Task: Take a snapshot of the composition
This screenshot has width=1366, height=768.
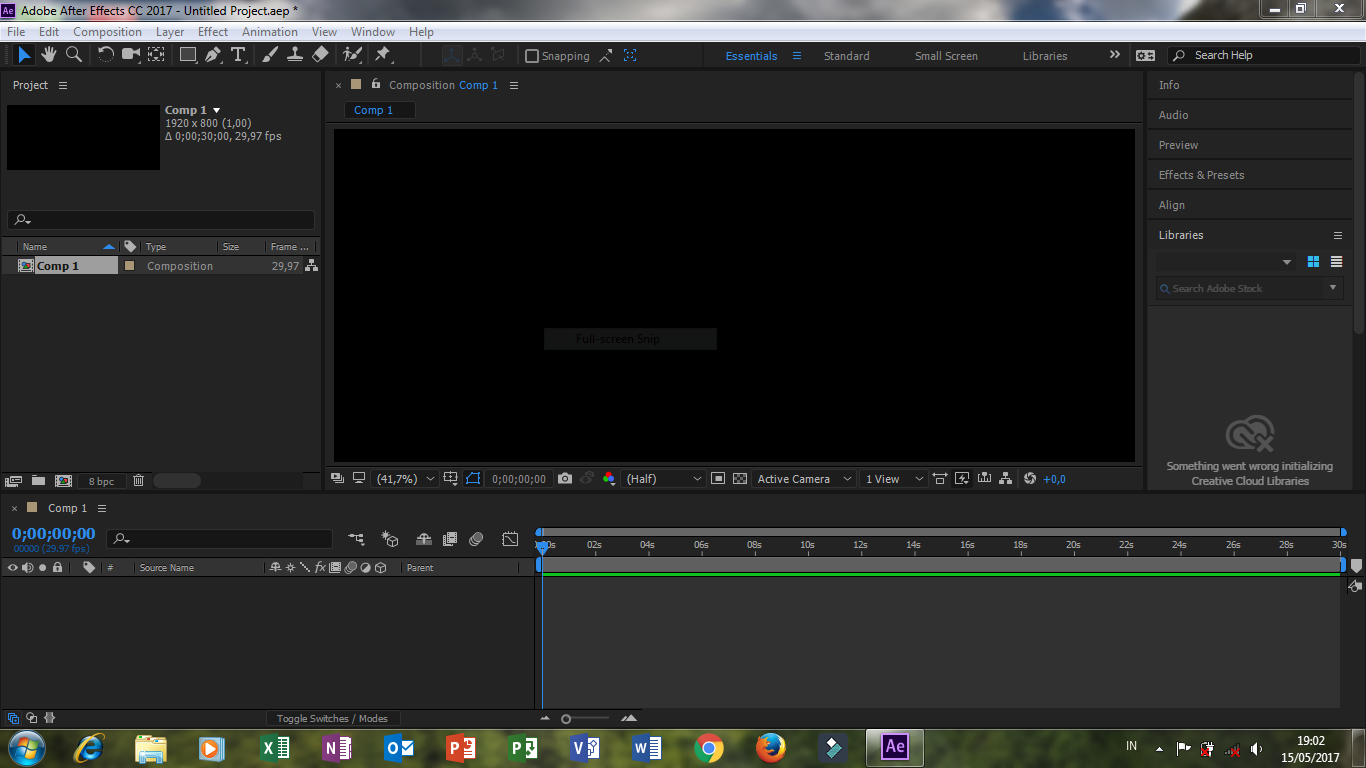Action: [x=565, y=479]
